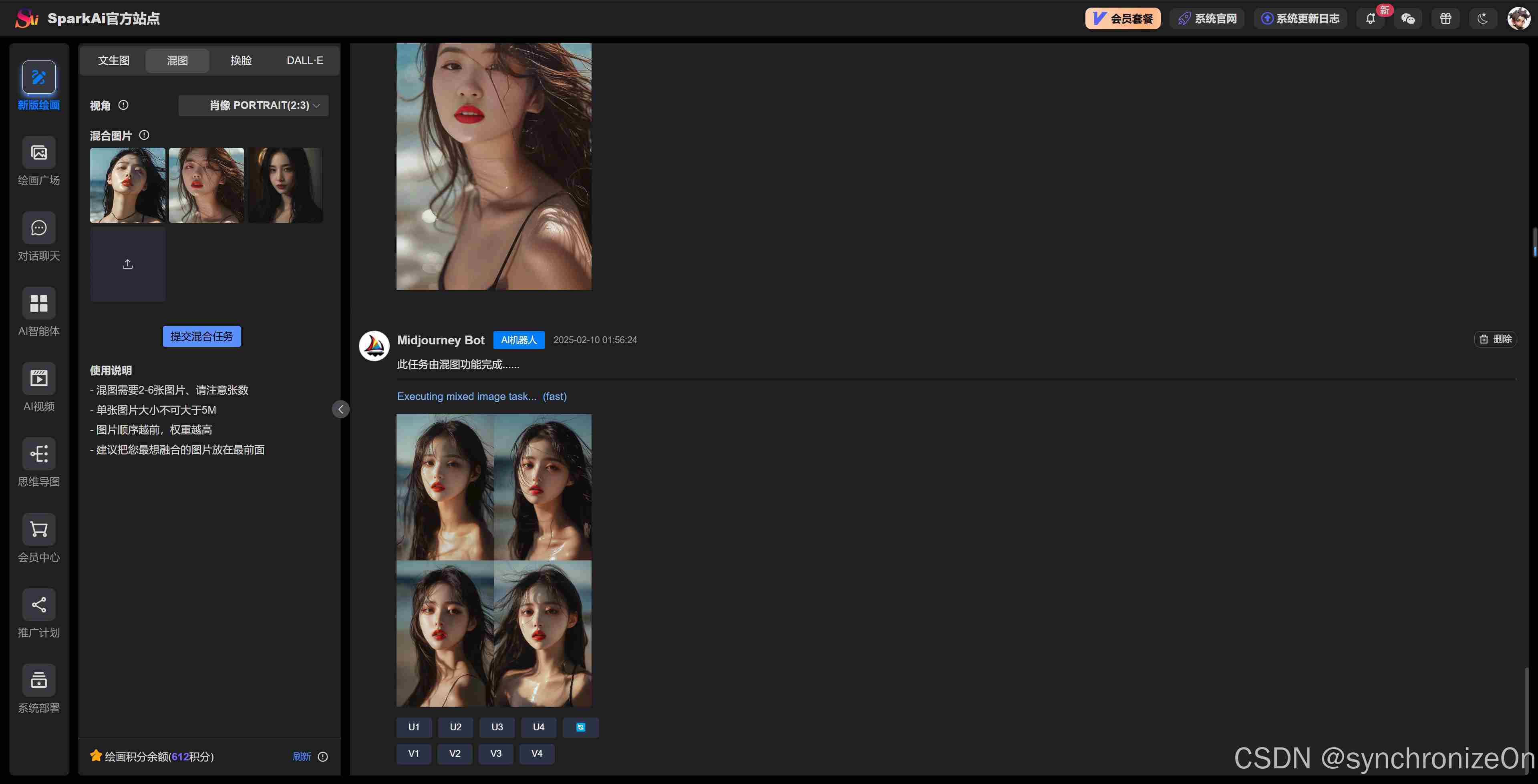Click the U1 upscale button
Image resolution: width=1538 pixels, height=784 pixels.
[x=414, y=727]
